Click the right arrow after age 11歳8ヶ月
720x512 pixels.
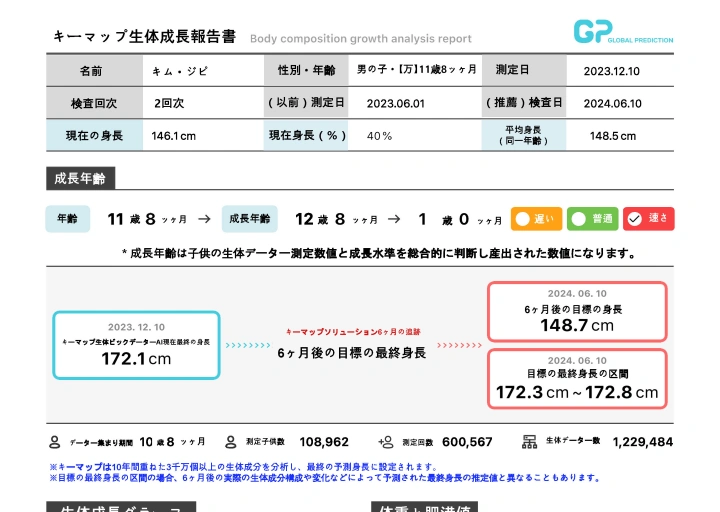coord(204,219)
